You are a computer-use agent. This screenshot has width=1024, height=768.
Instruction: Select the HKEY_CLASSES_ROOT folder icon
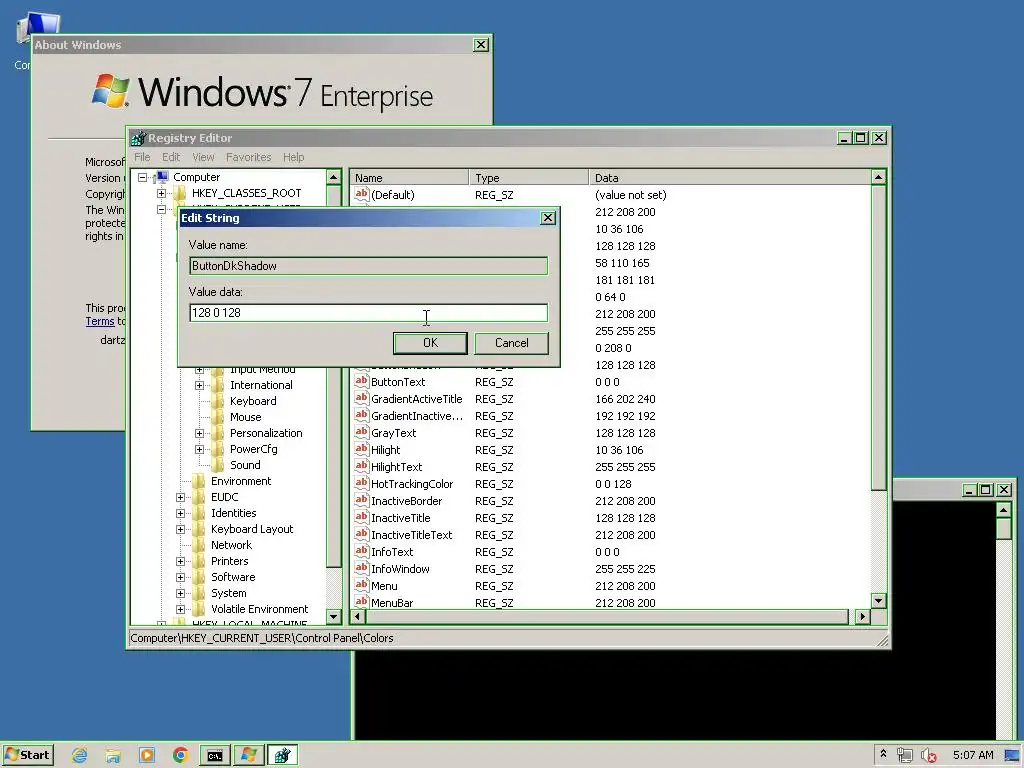click(180, 193)
